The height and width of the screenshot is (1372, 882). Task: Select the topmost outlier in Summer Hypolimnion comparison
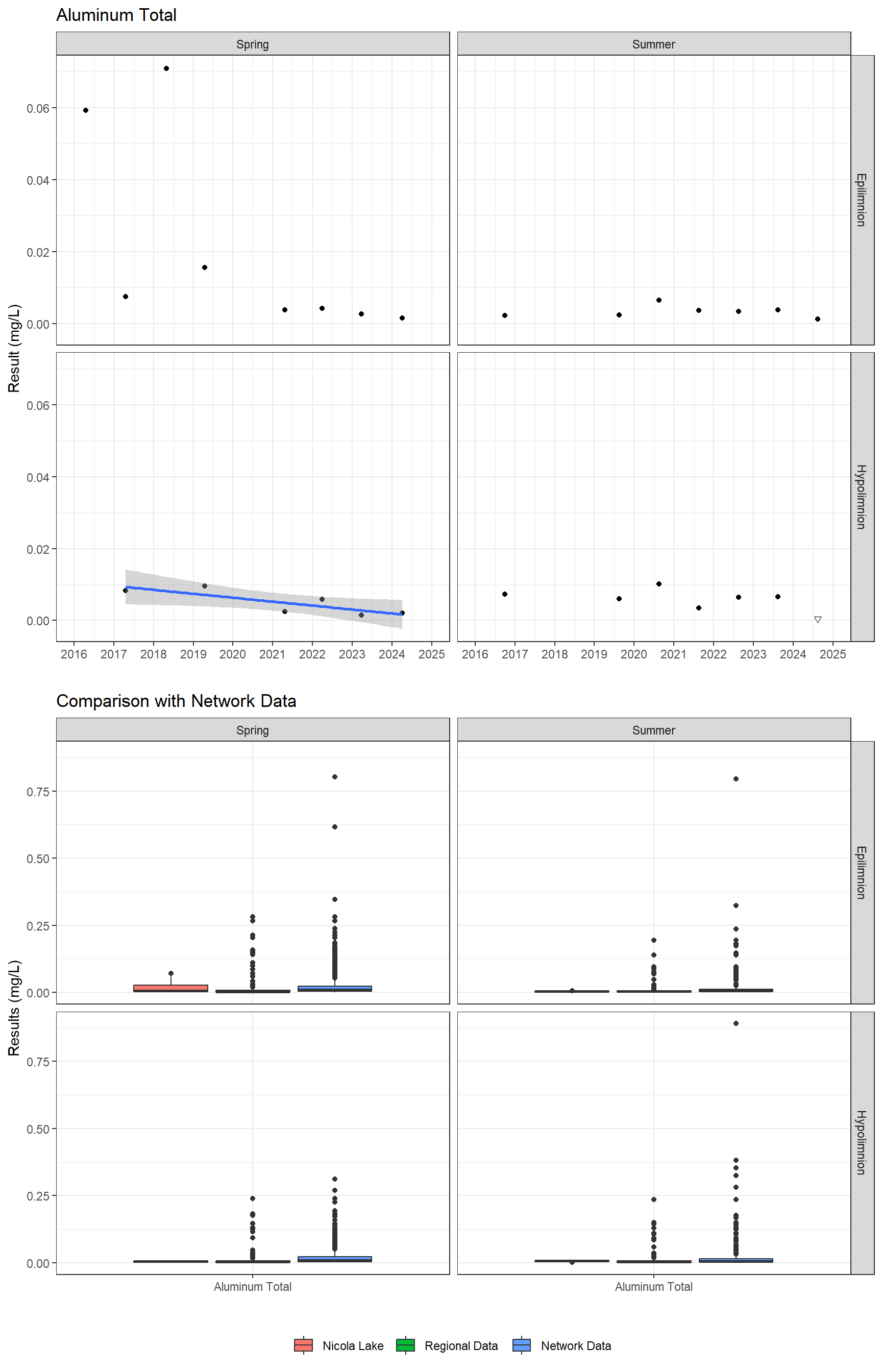(736, 1023)
